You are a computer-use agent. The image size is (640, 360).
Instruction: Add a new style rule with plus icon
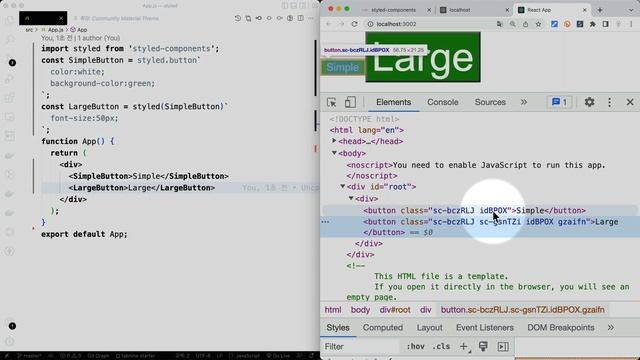pos(464,347)
